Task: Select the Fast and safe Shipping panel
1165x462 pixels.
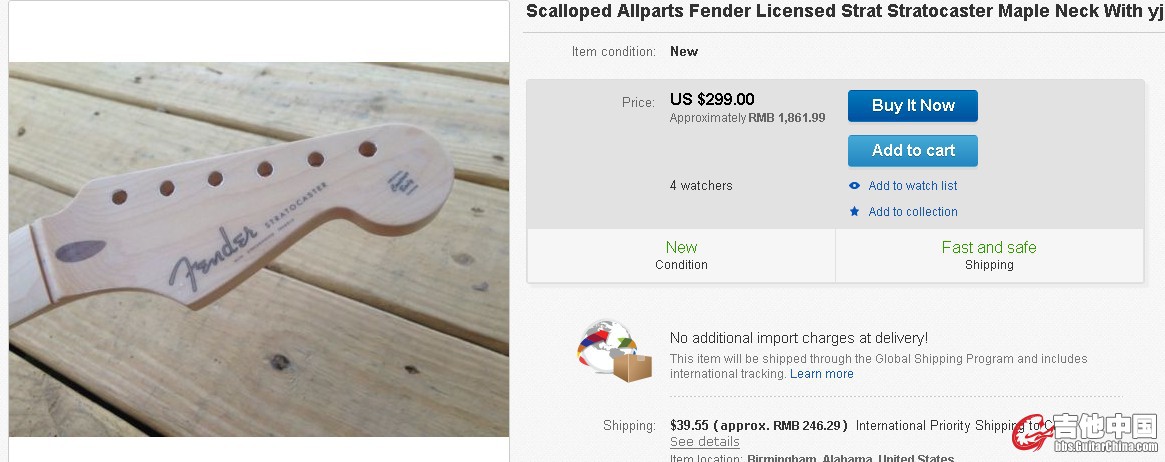Action: [988, 255]
